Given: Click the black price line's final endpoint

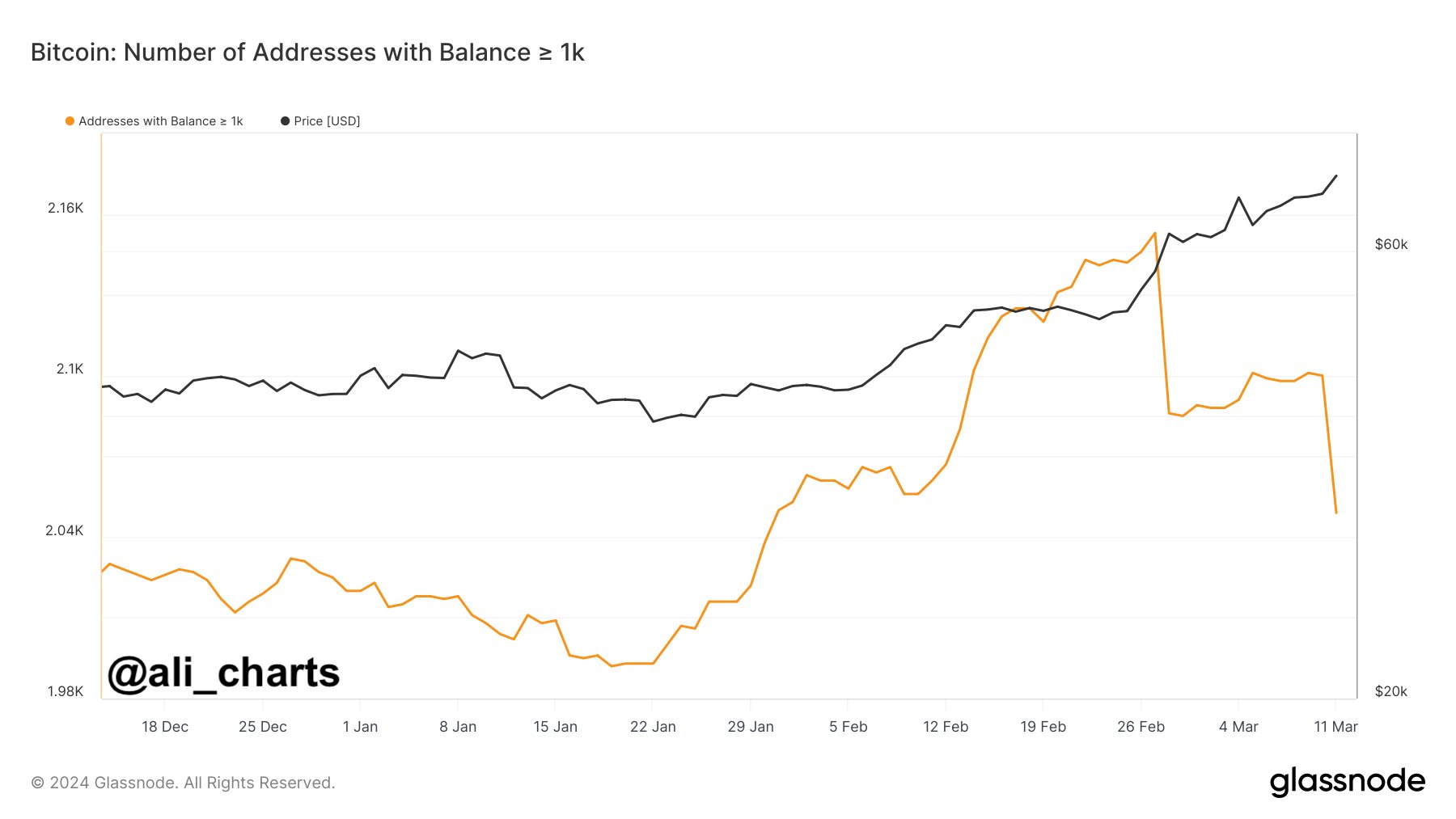Looking at the screenshot, I should pos(1335,175).
